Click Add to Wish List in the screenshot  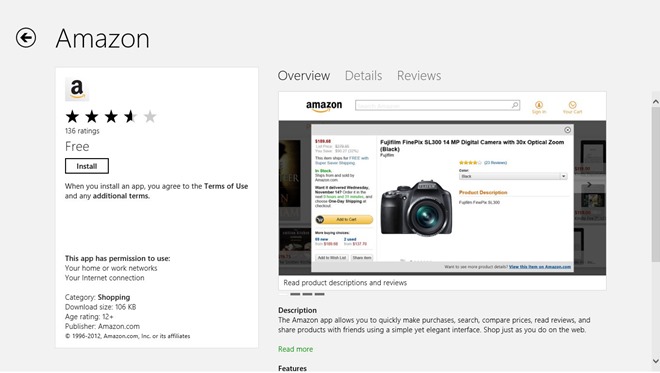pos(332,258)
